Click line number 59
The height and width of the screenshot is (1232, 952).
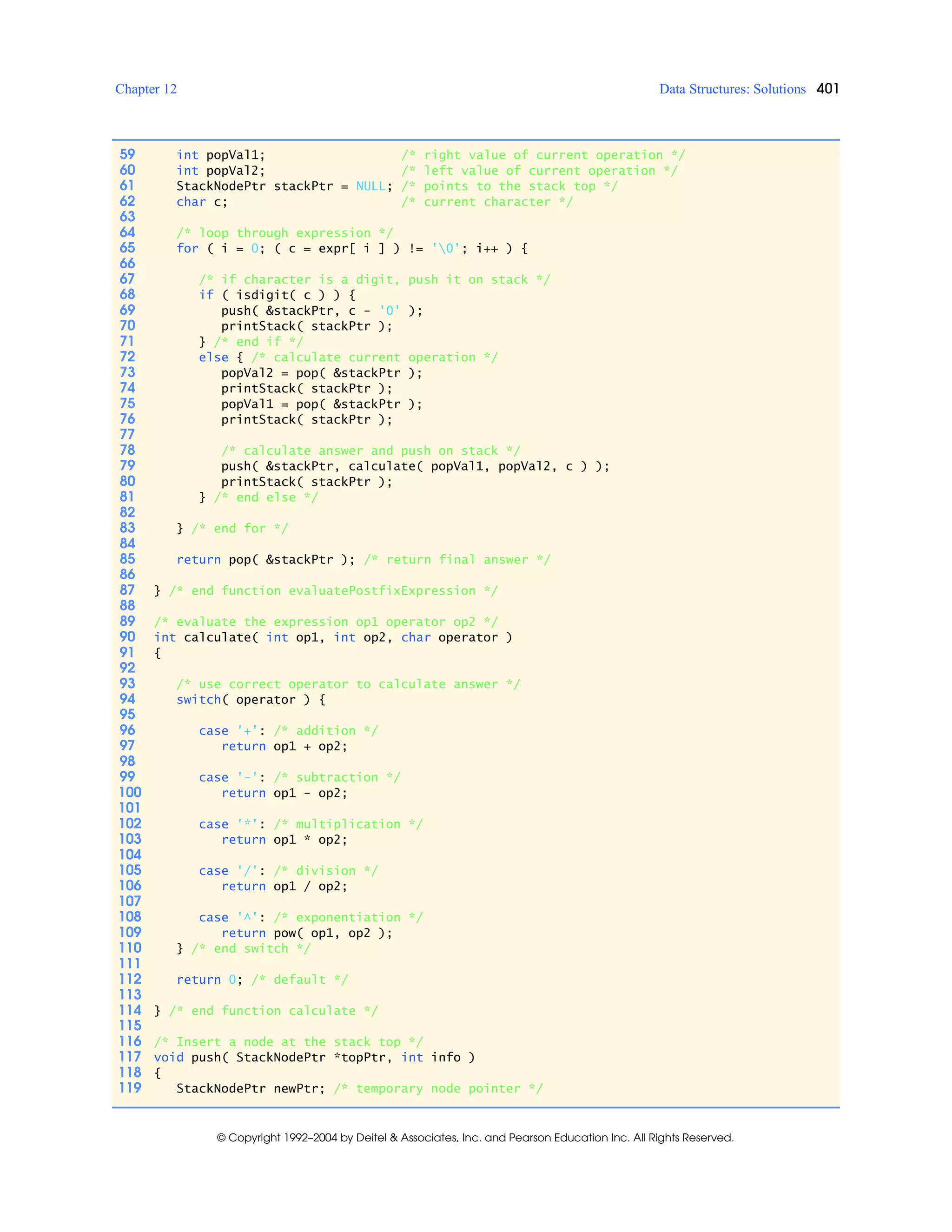pos(127,154)
